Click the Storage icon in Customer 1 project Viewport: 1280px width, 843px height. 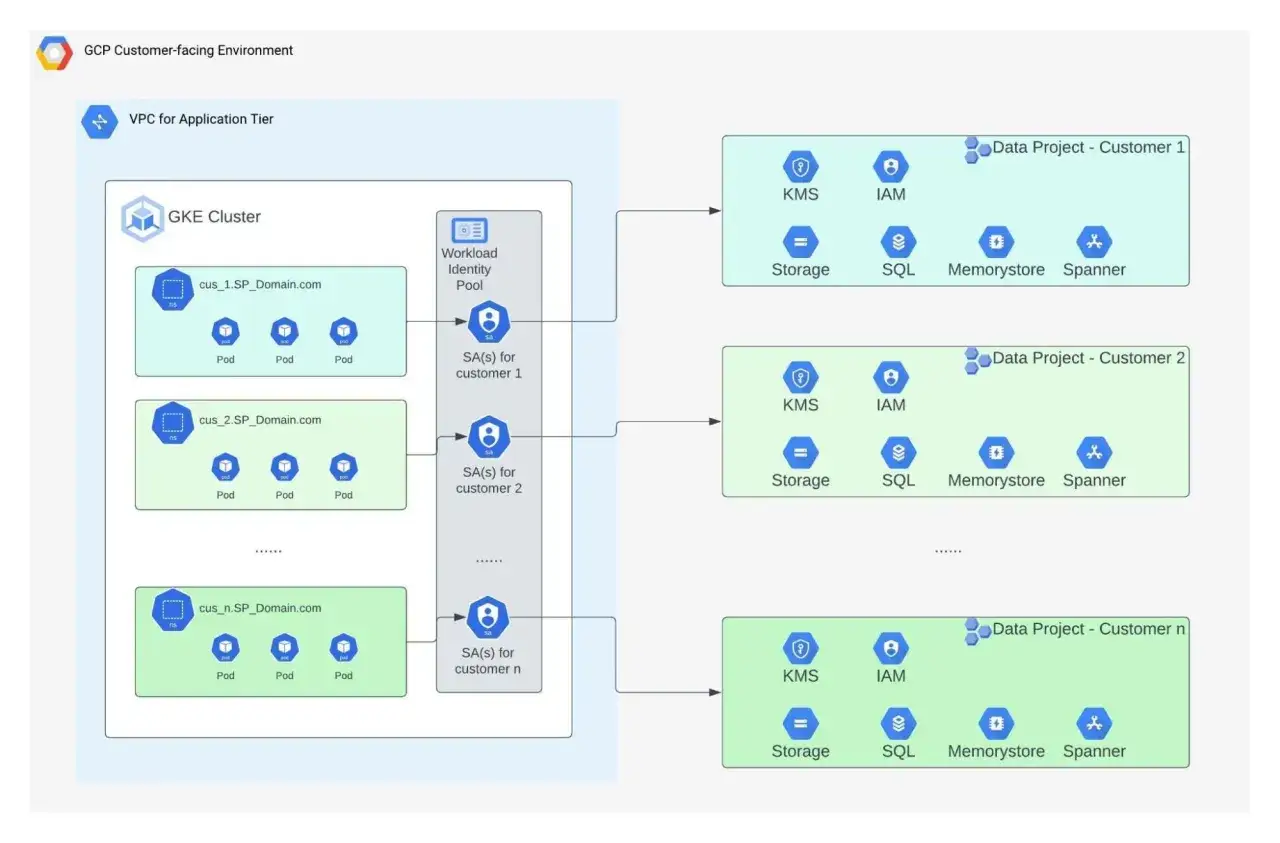800,242
